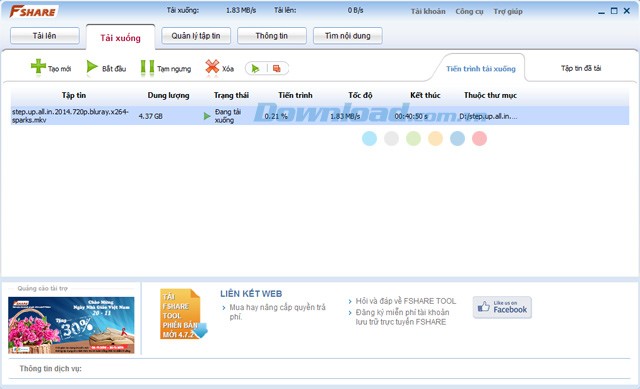
Task: Click the LIÊN KẾT WEB heading
Action: click(251, 294)
